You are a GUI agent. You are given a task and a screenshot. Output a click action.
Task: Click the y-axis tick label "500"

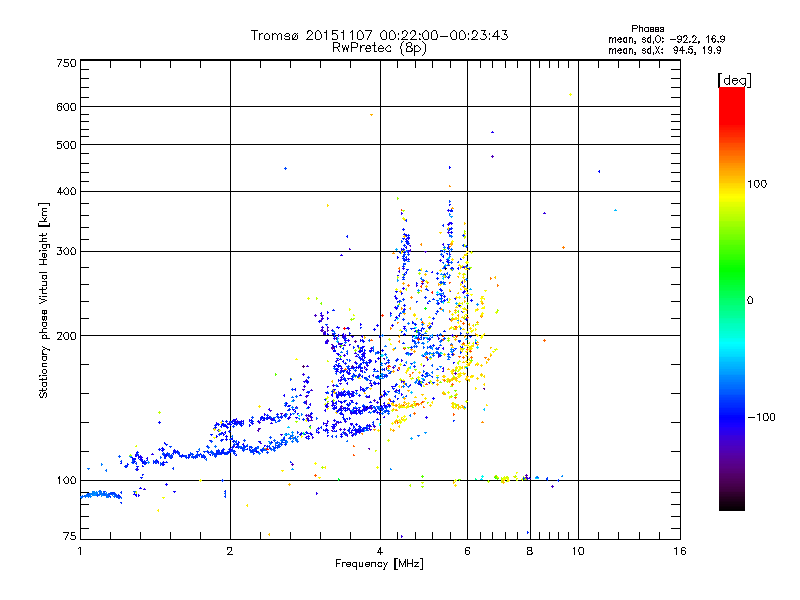pos(66,145)
